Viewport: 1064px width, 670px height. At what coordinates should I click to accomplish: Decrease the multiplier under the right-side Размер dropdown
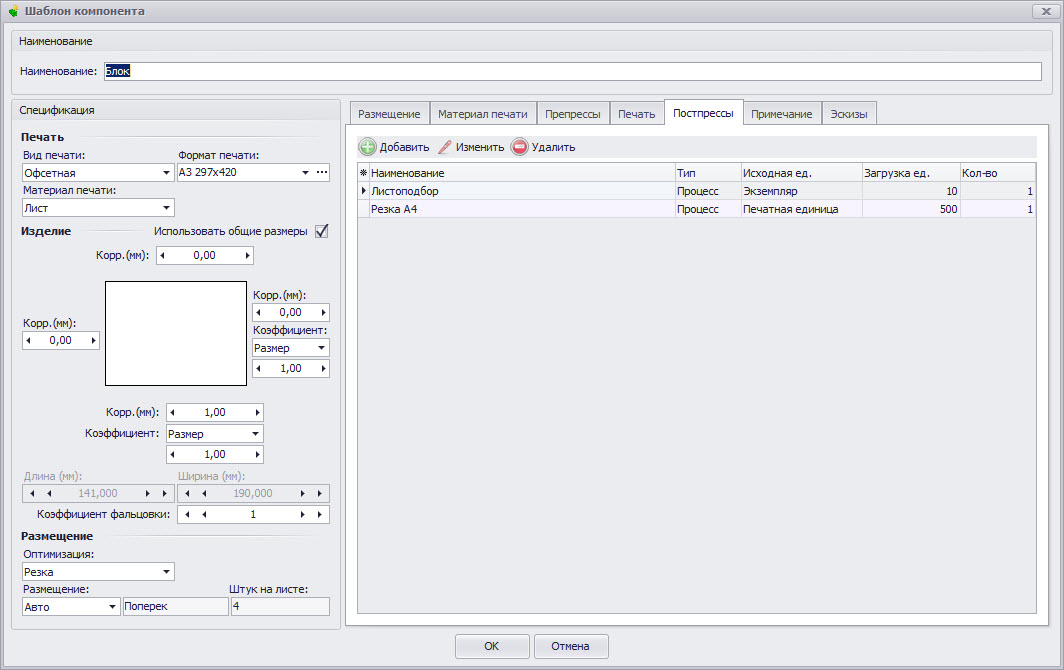(x=259, y=369)
